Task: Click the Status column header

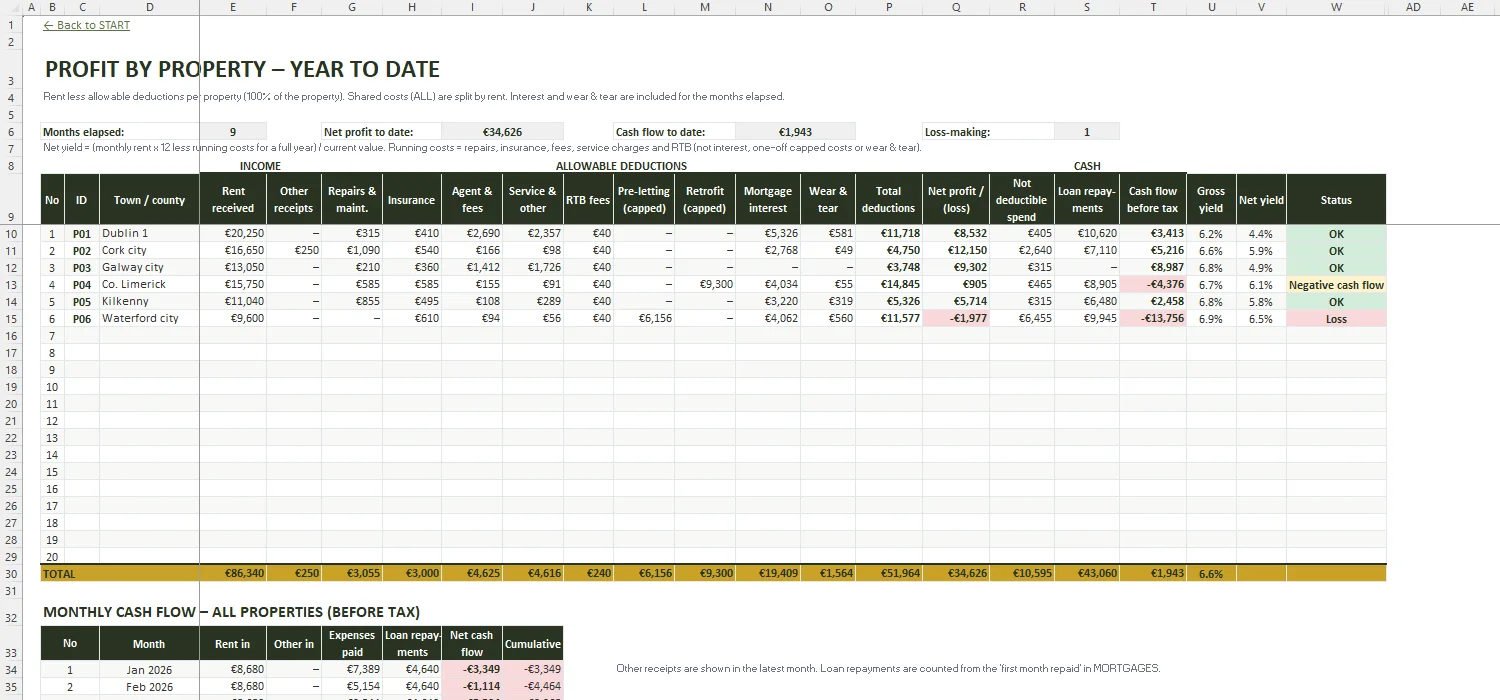Action: pos(1336,200)
